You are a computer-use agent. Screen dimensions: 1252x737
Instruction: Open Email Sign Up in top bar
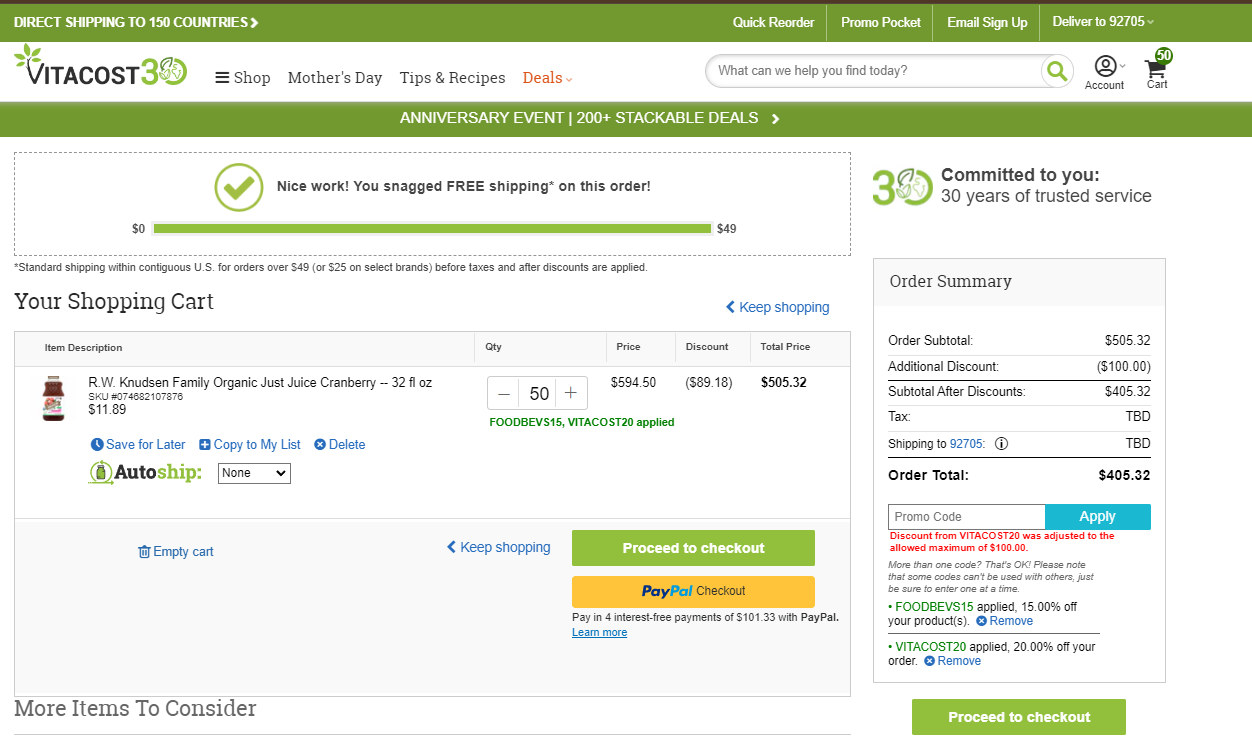pos(987,22)
